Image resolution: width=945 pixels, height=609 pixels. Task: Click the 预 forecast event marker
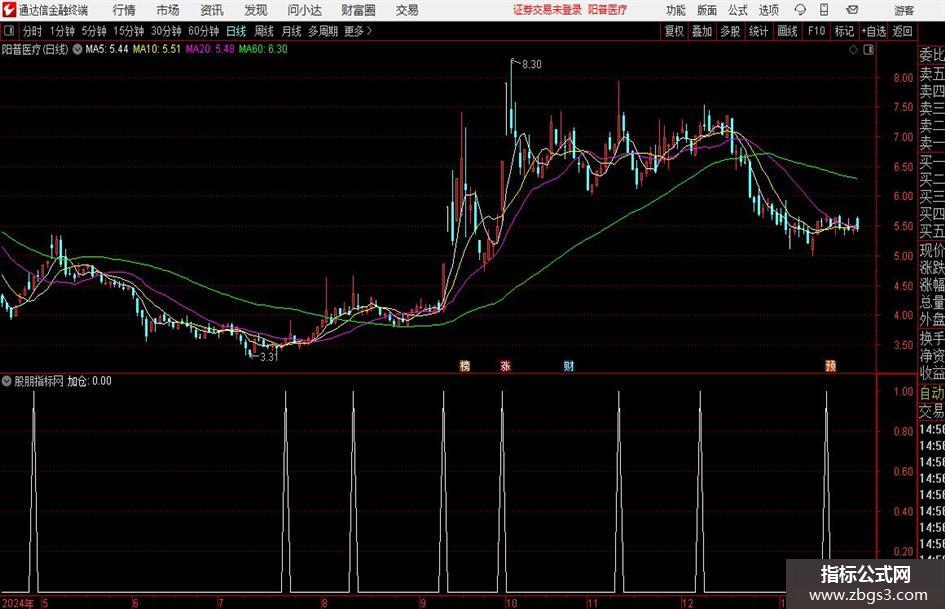click(x=830, y=365)
